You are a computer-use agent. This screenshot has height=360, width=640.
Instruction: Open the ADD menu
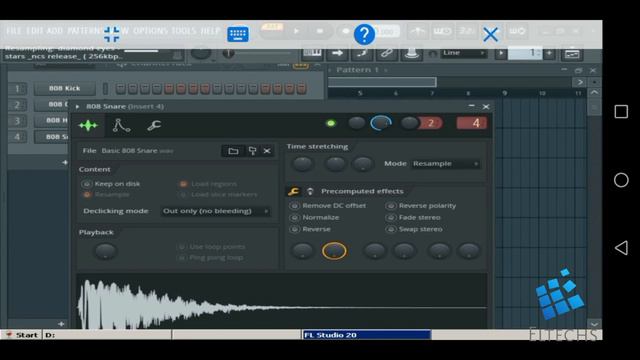coord(55,31)
